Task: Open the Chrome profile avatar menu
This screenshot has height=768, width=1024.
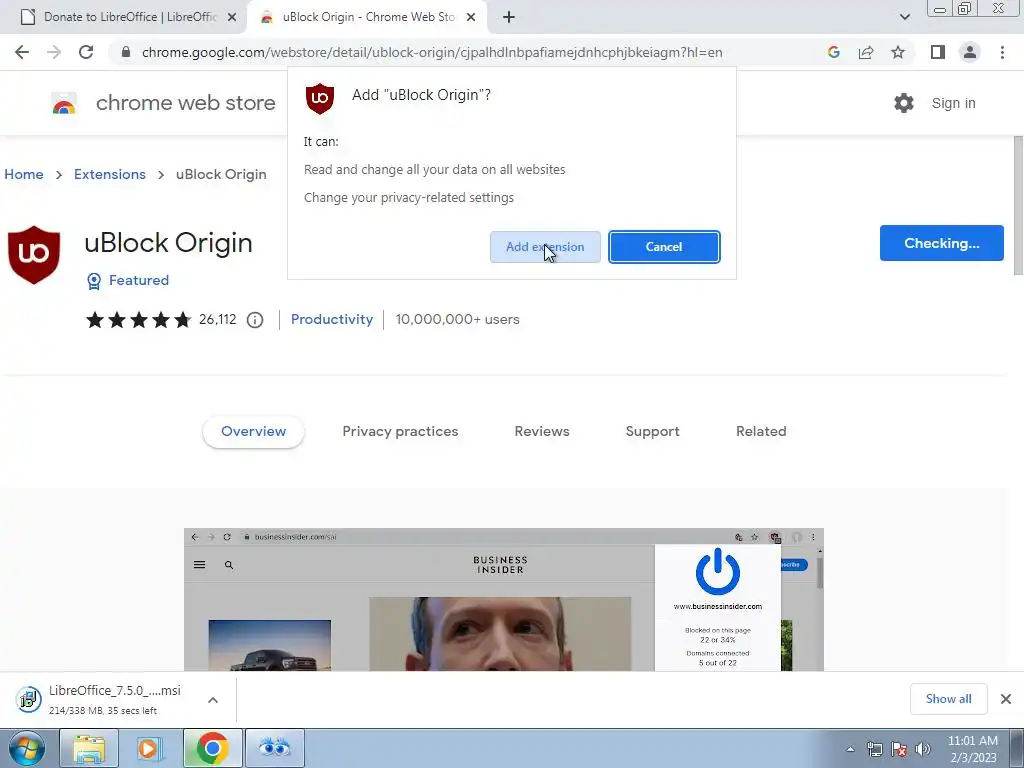Action: click(x=970, y=52)
